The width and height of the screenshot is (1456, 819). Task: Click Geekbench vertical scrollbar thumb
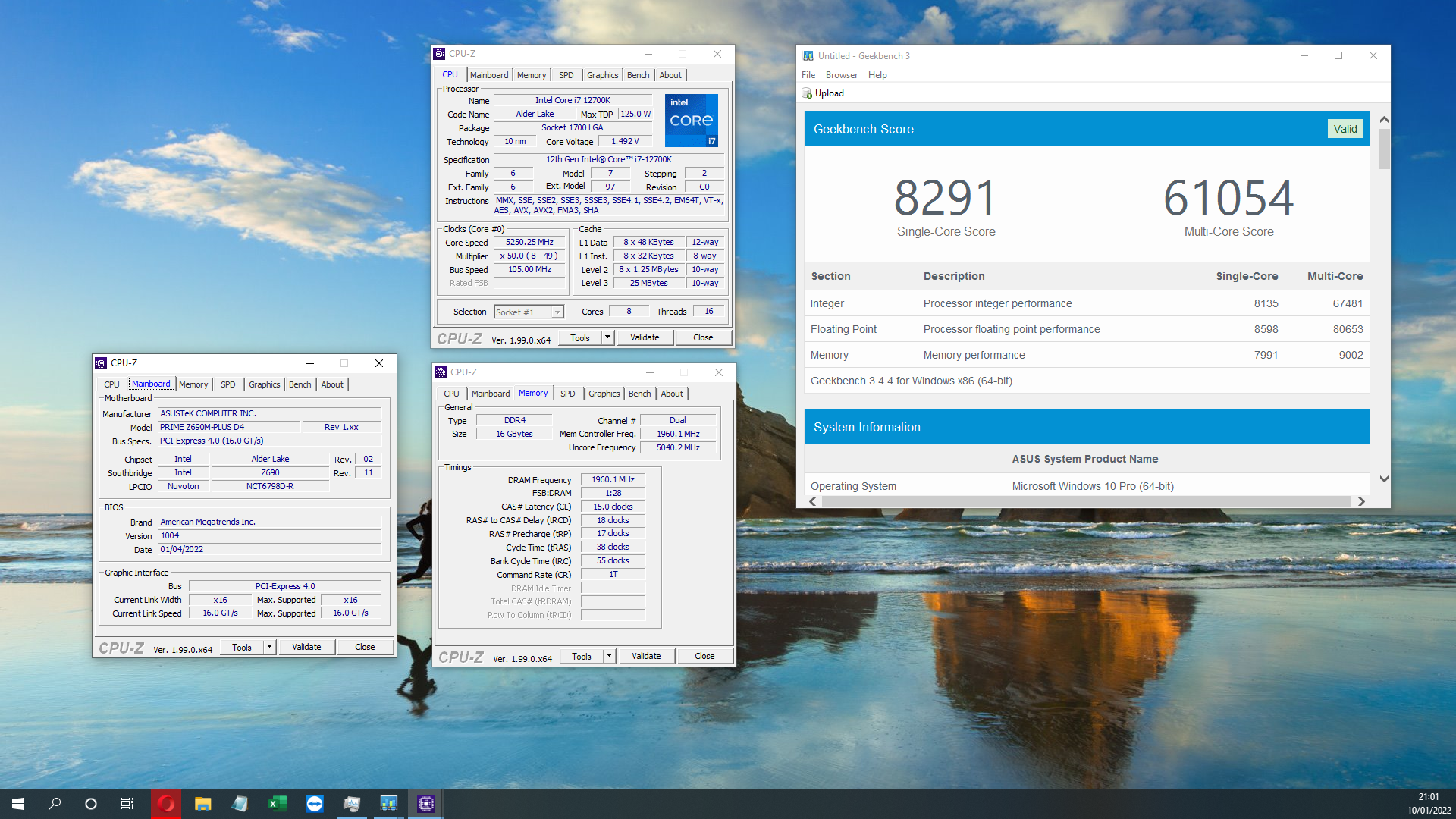click(1384, 149)
